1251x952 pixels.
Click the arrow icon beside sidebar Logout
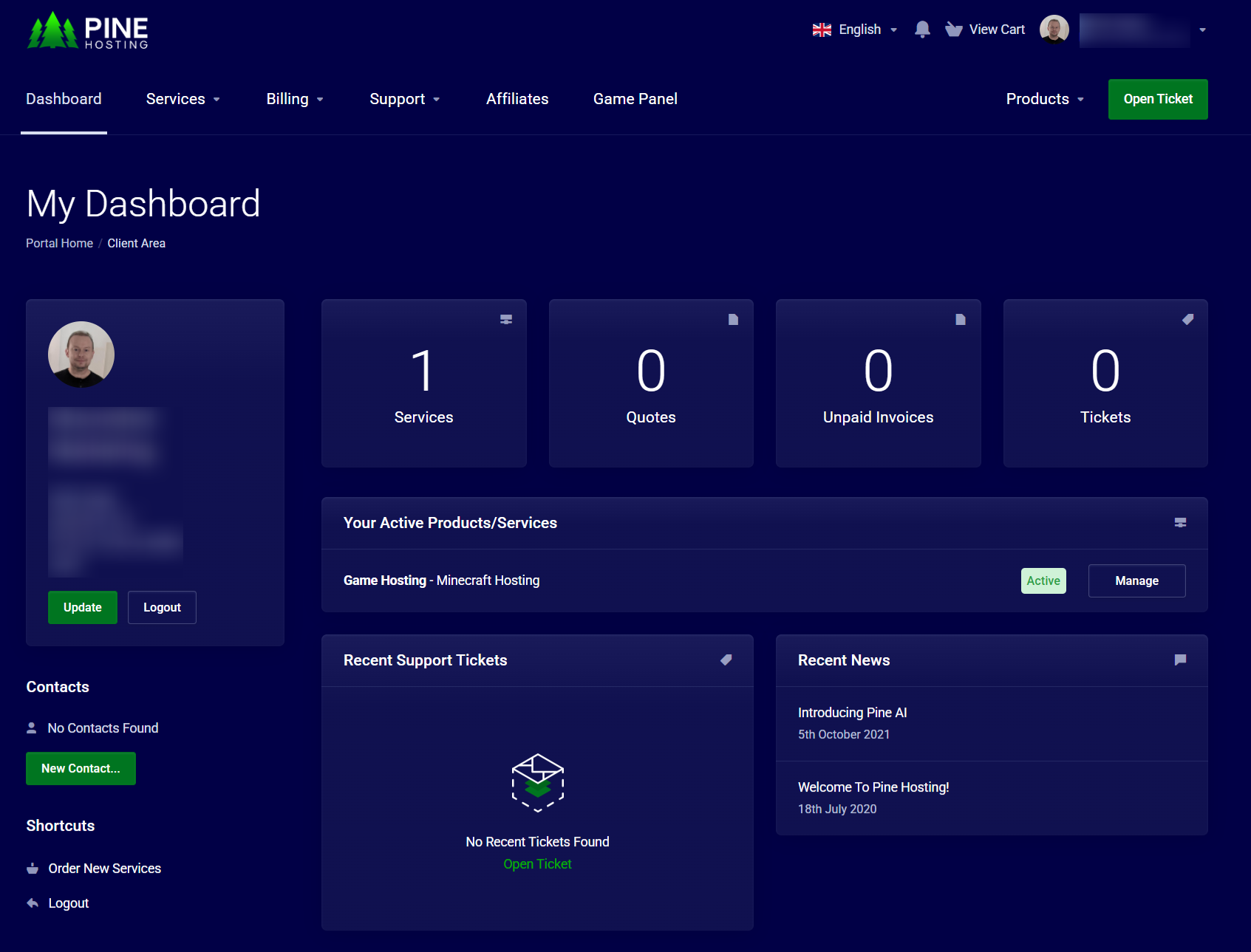click(33, 903)
